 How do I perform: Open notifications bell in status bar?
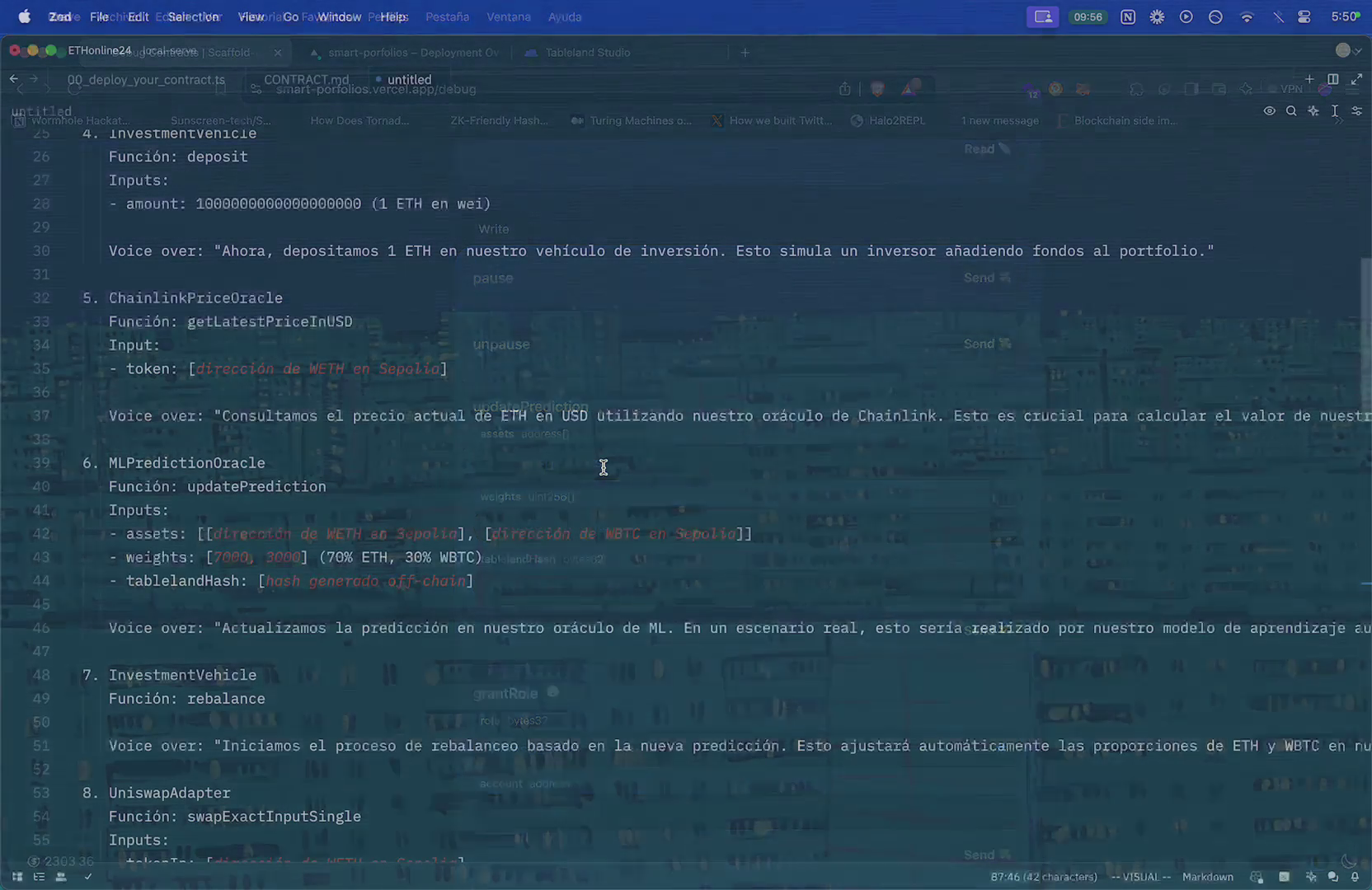[1355, 877]
